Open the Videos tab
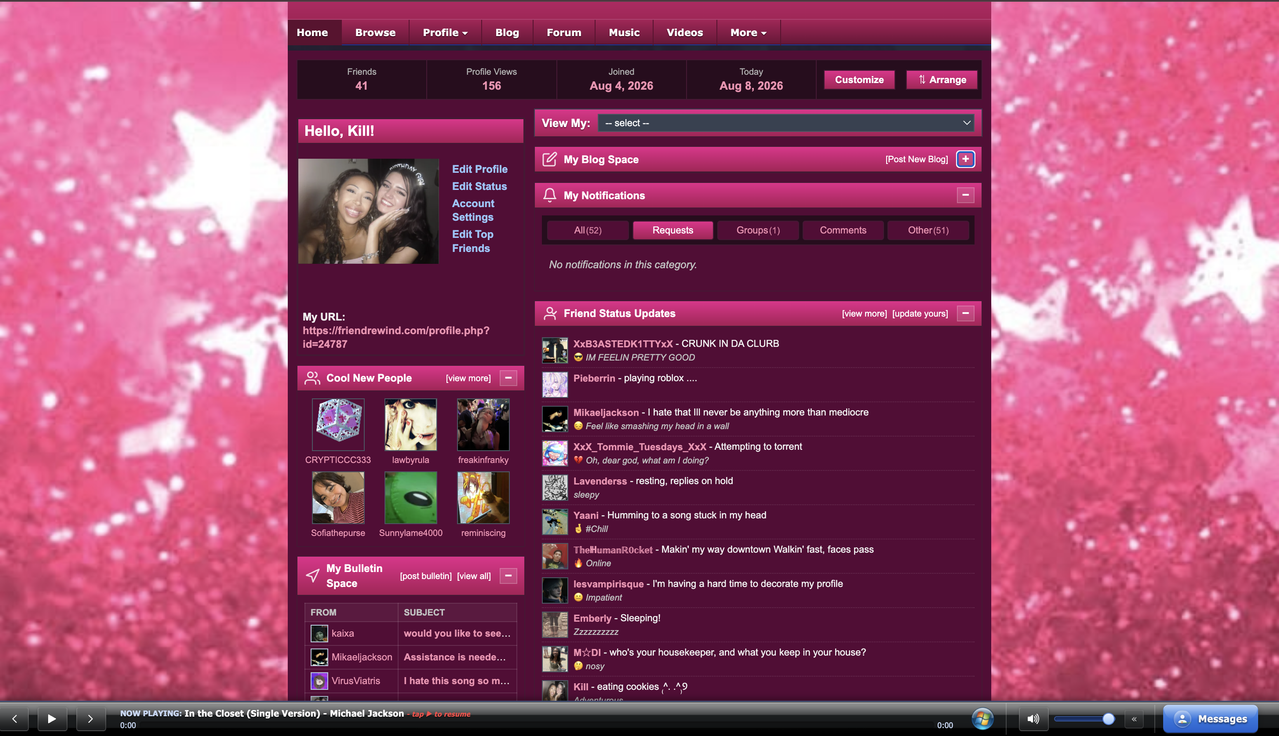 [685, 32]
